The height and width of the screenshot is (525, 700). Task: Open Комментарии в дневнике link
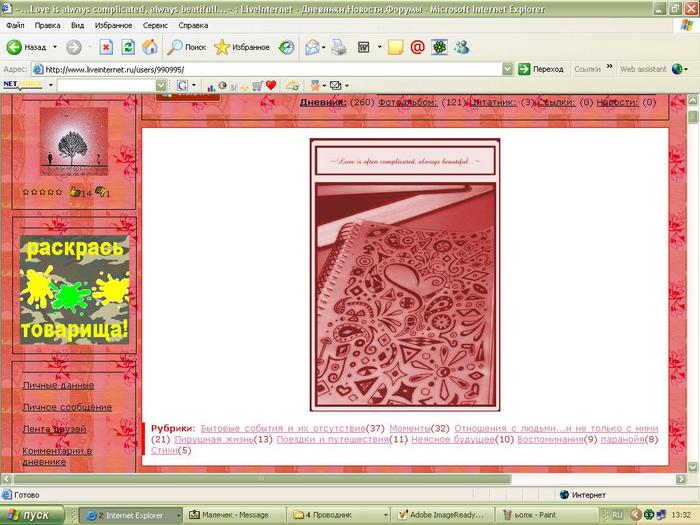(x=57, y=456)
